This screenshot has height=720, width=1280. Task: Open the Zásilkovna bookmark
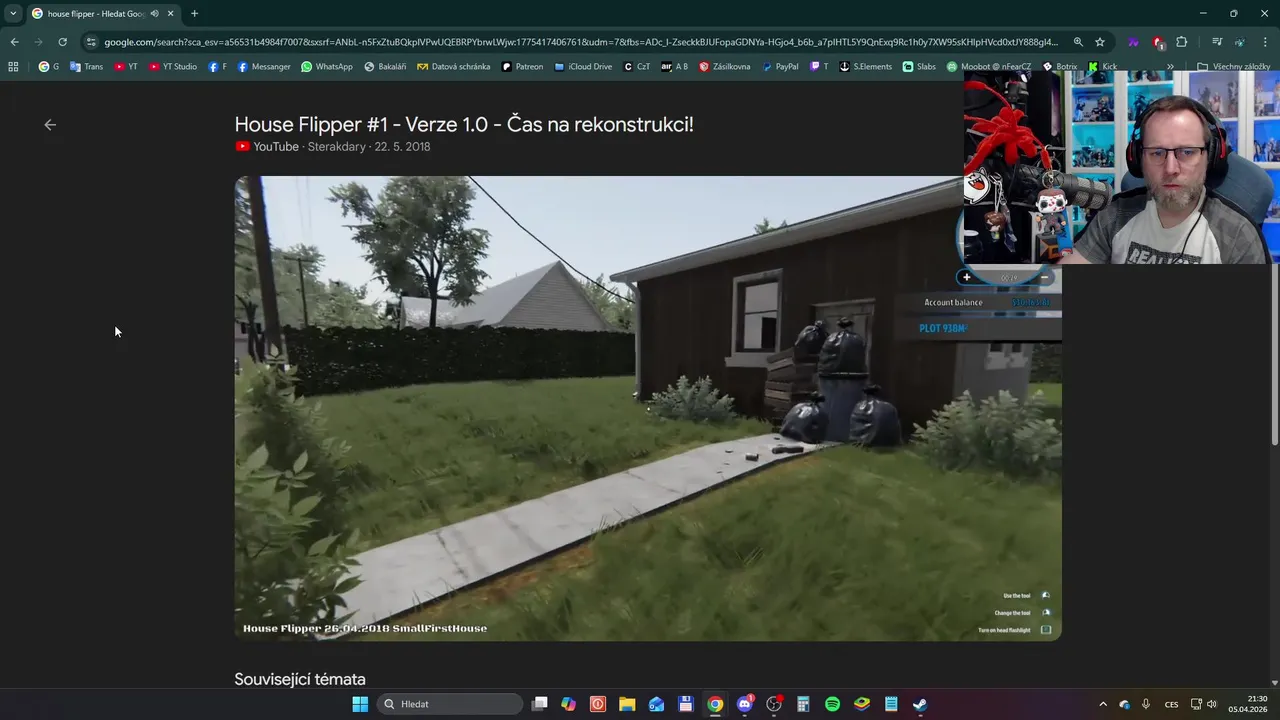(726, 67)
